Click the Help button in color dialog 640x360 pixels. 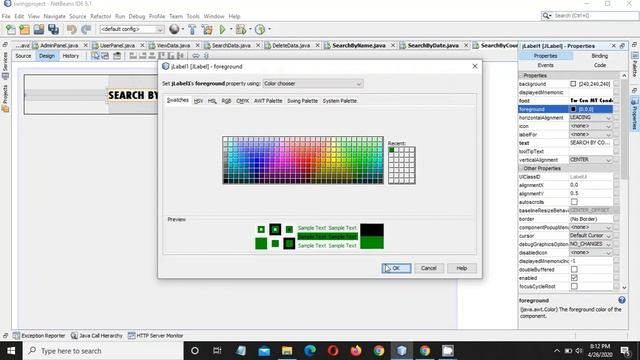[462, 268]
